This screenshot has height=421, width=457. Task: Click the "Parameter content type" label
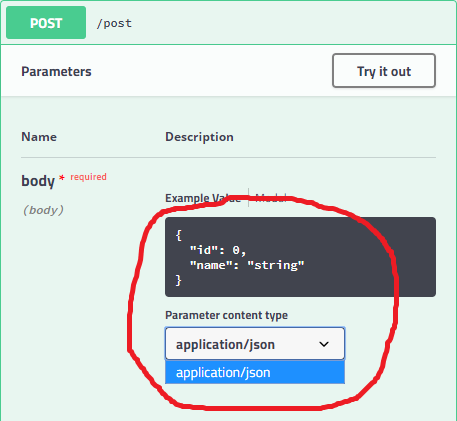[226, 315]
